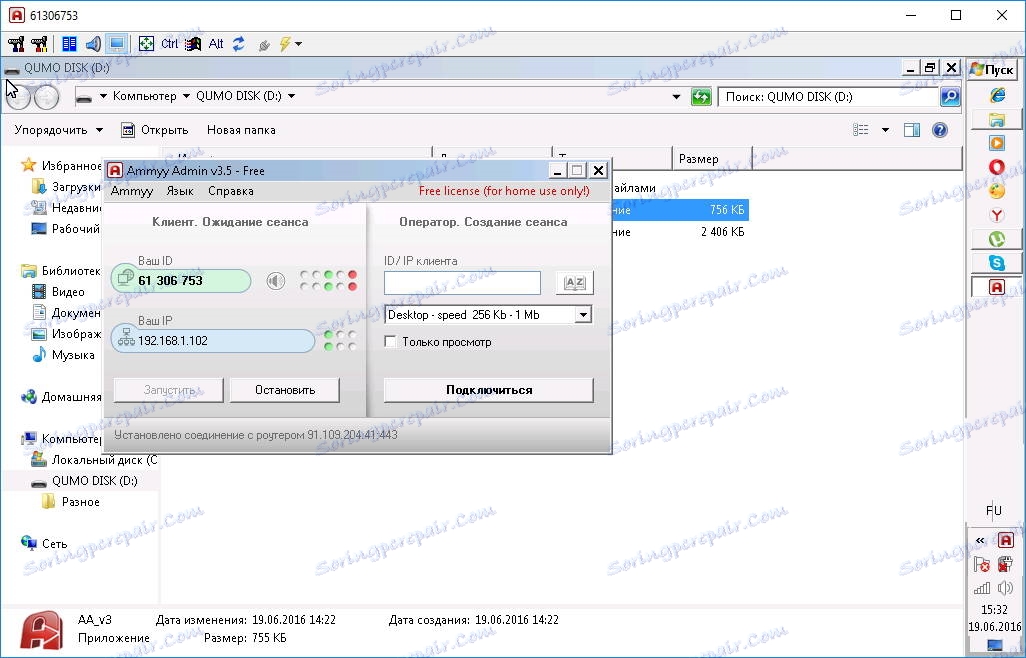Screen dimensions: 1026x658
Task: Switch to full screen using the green arrows icon
Action: tap(147, 44)
